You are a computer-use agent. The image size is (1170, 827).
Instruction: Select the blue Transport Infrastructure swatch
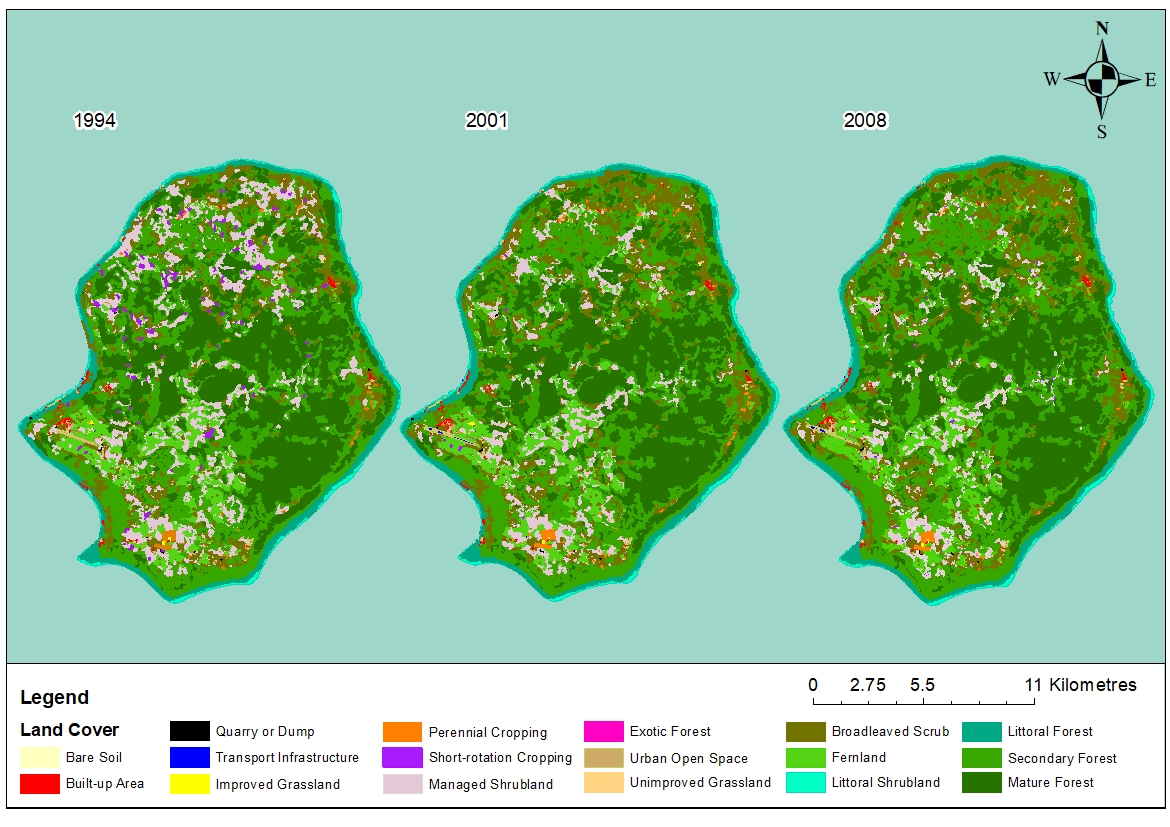pos(189,757)
